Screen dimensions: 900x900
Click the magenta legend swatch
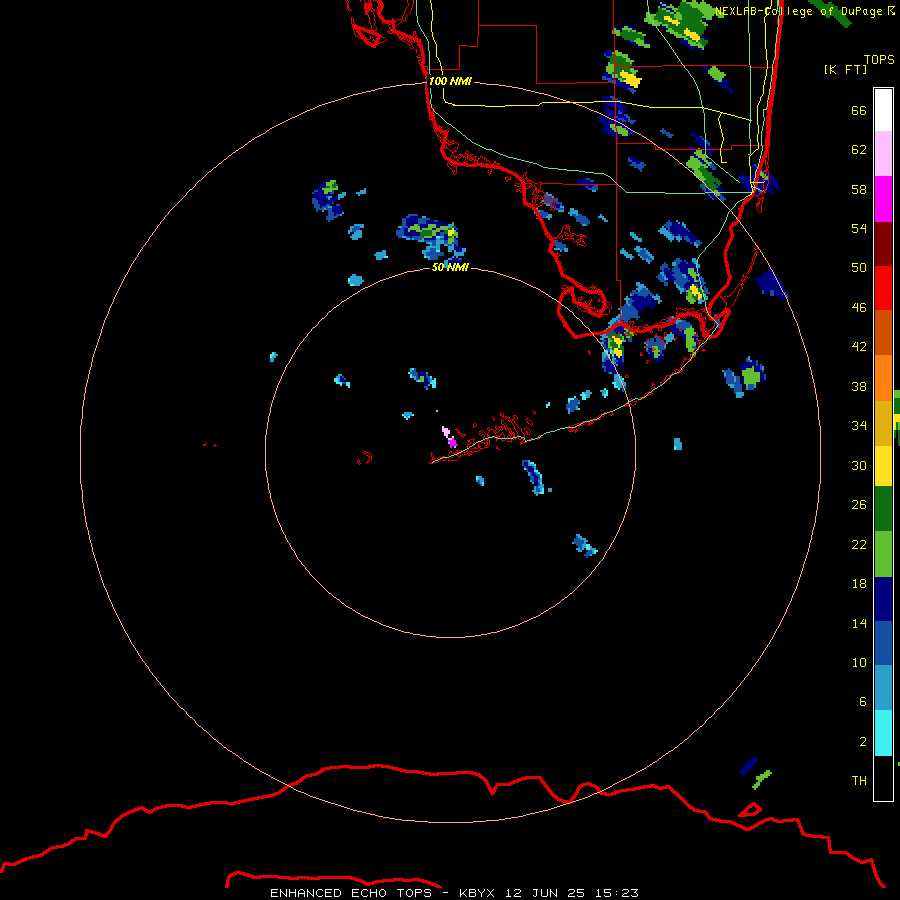tap(883, 199)
